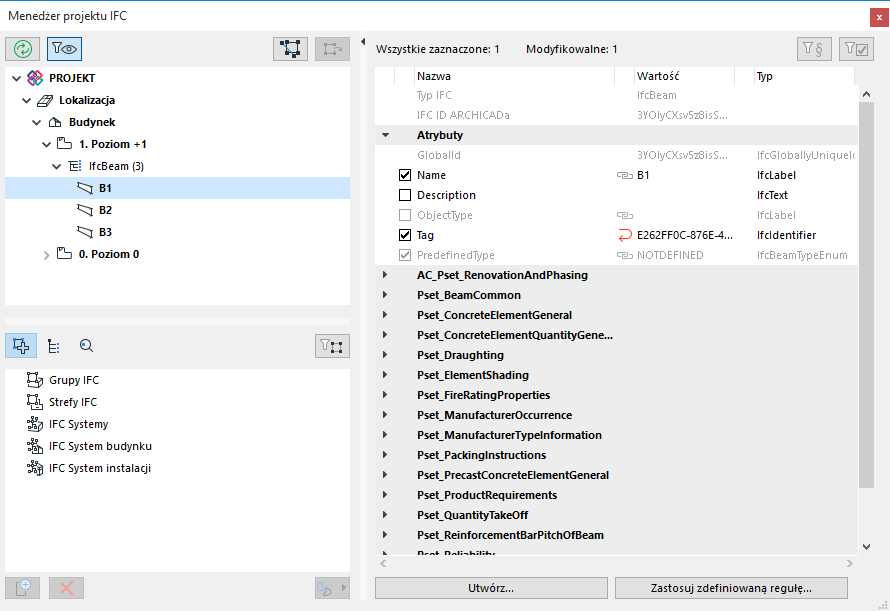The width and height of the screenshot is (890, 611).
Task: Click the filter checked properties icon
Action: click(x=856, y=48)
